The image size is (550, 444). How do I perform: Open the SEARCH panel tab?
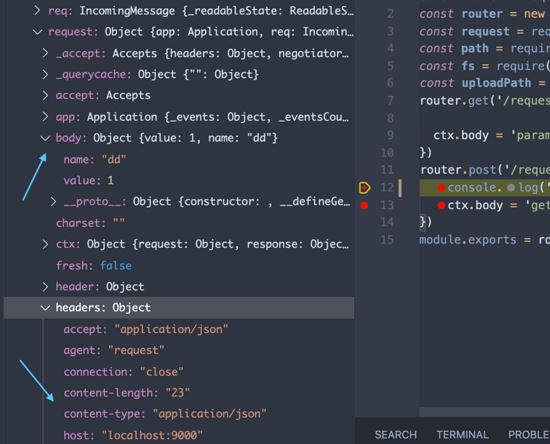click(395, 435)
